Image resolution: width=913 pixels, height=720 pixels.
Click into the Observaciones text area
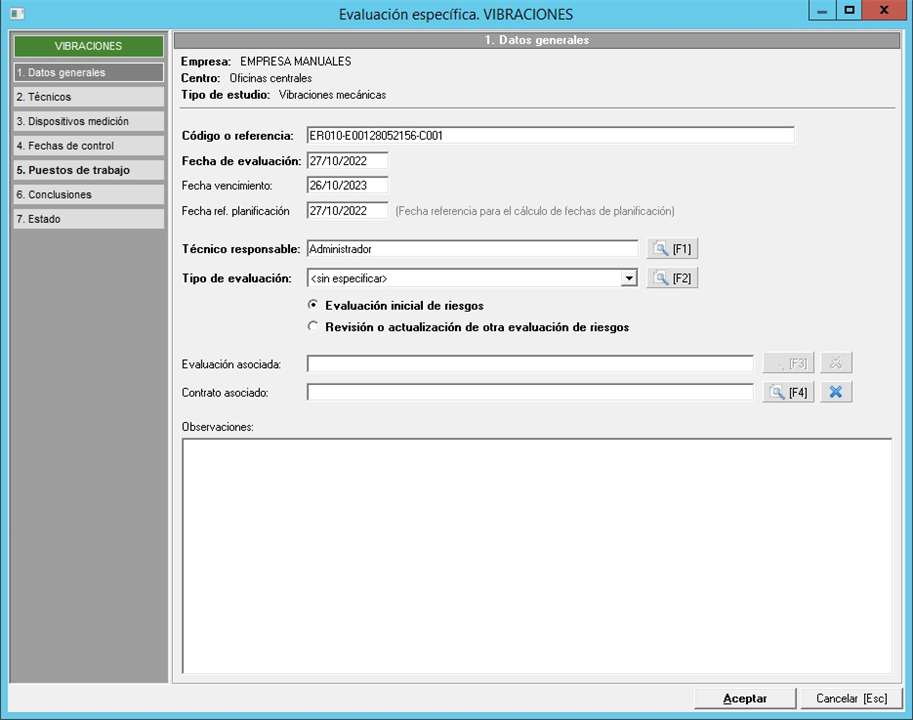536,555
